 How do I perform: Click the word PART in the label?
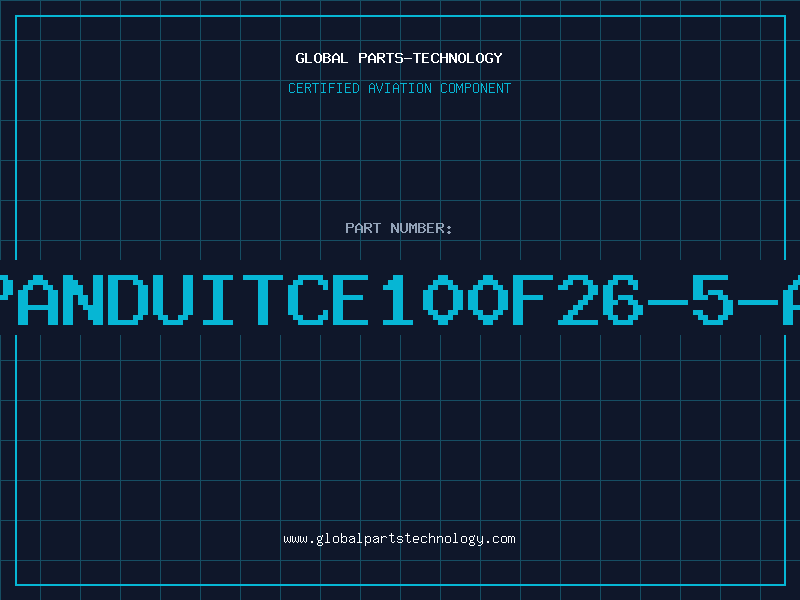click(x=363, y=228)
